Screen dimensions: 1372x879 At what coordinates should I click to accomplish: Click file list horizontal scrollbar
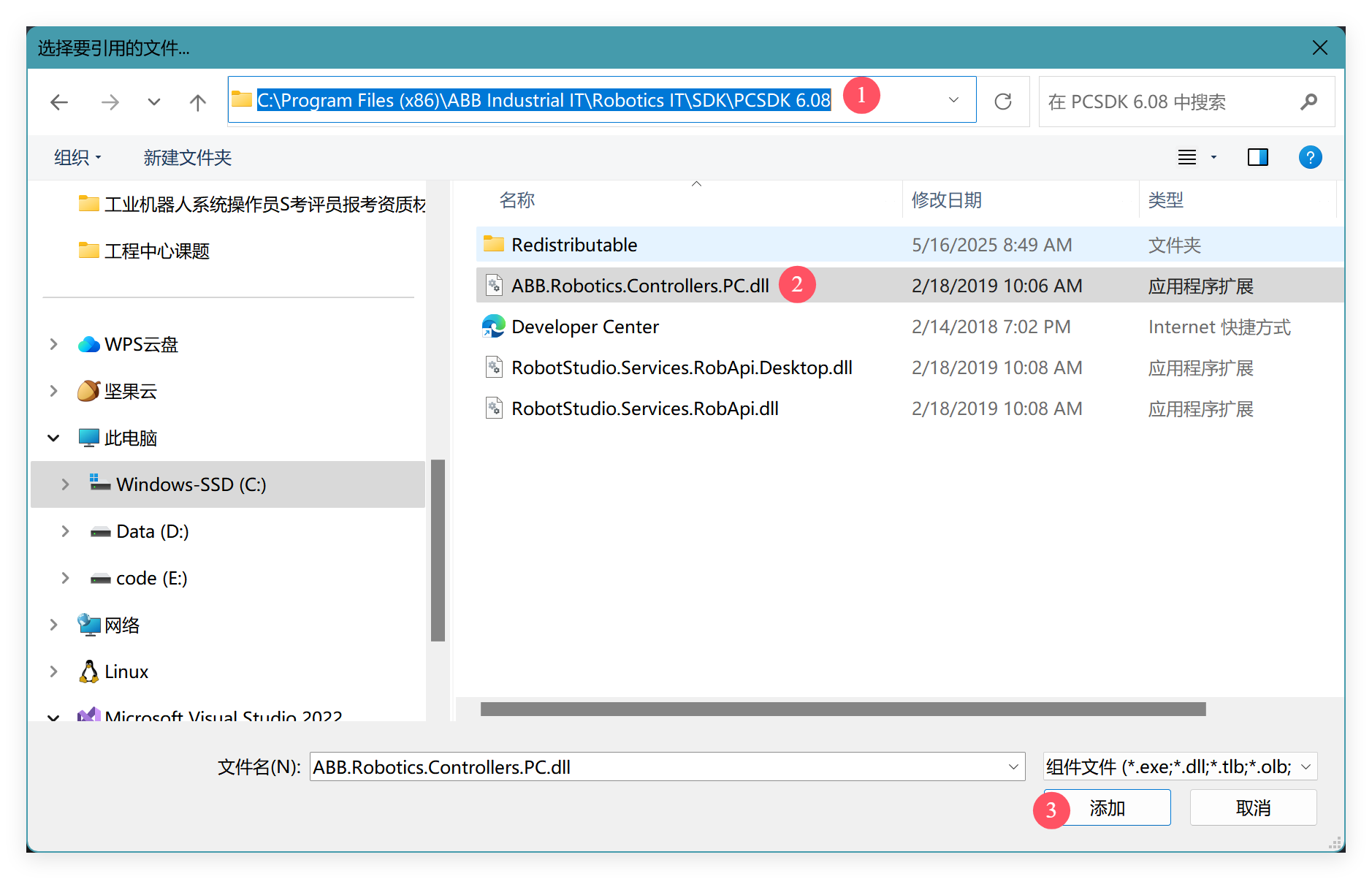coord(843,709)
